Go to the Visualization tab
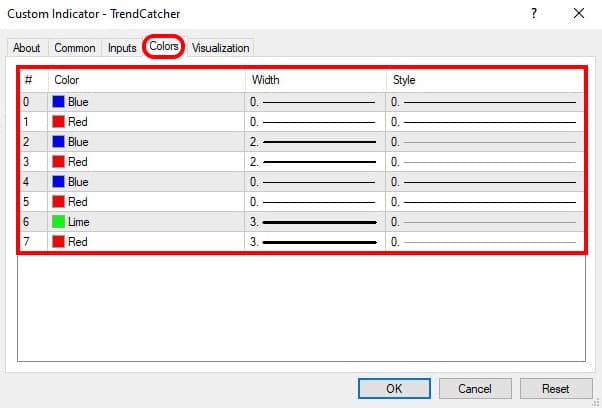The height and width of the screenshot is (408, 602). pos(221,48)
